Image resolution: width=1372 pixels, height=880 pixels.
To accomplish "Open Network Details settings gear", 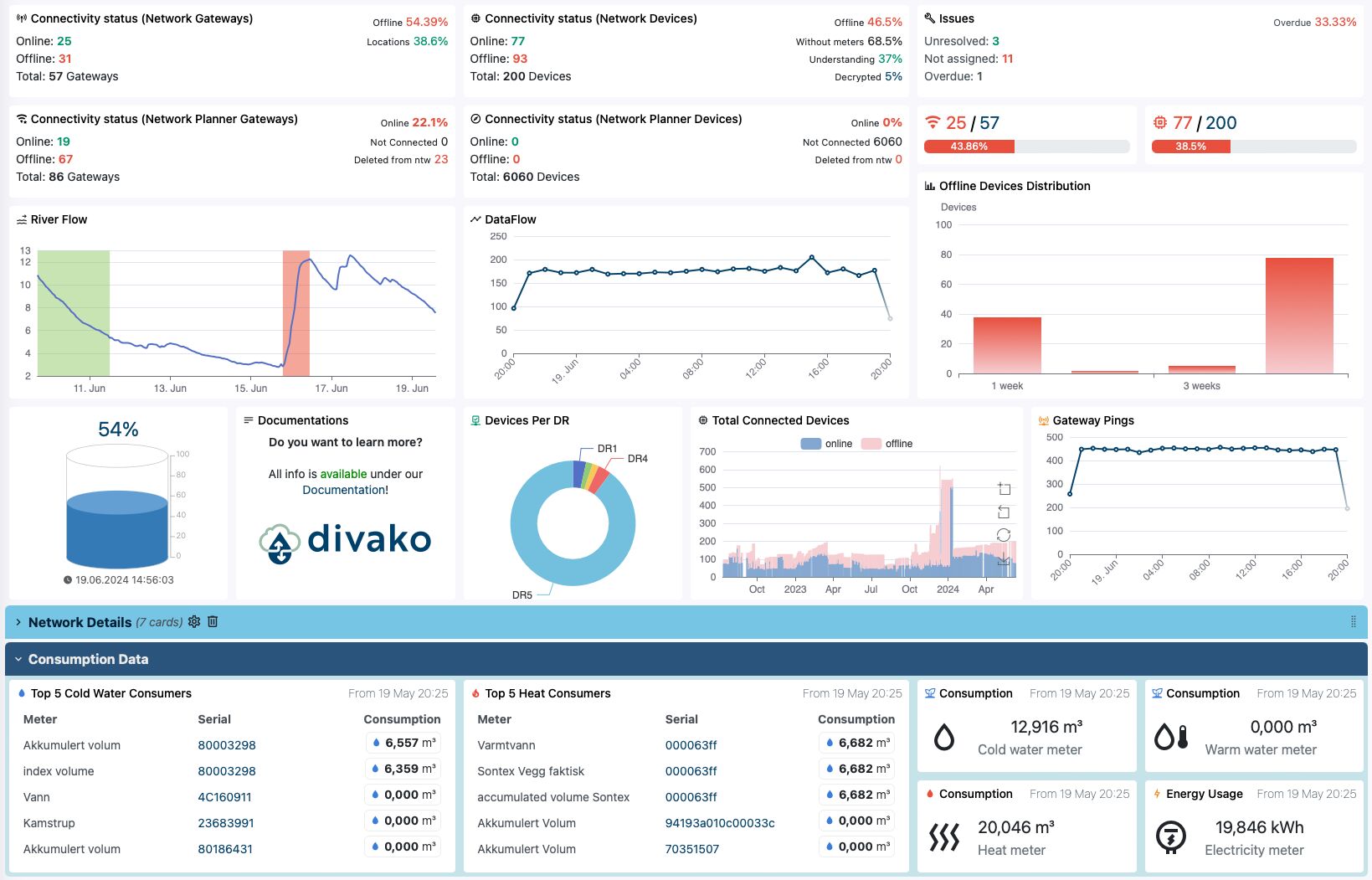I will click(194, 621).
